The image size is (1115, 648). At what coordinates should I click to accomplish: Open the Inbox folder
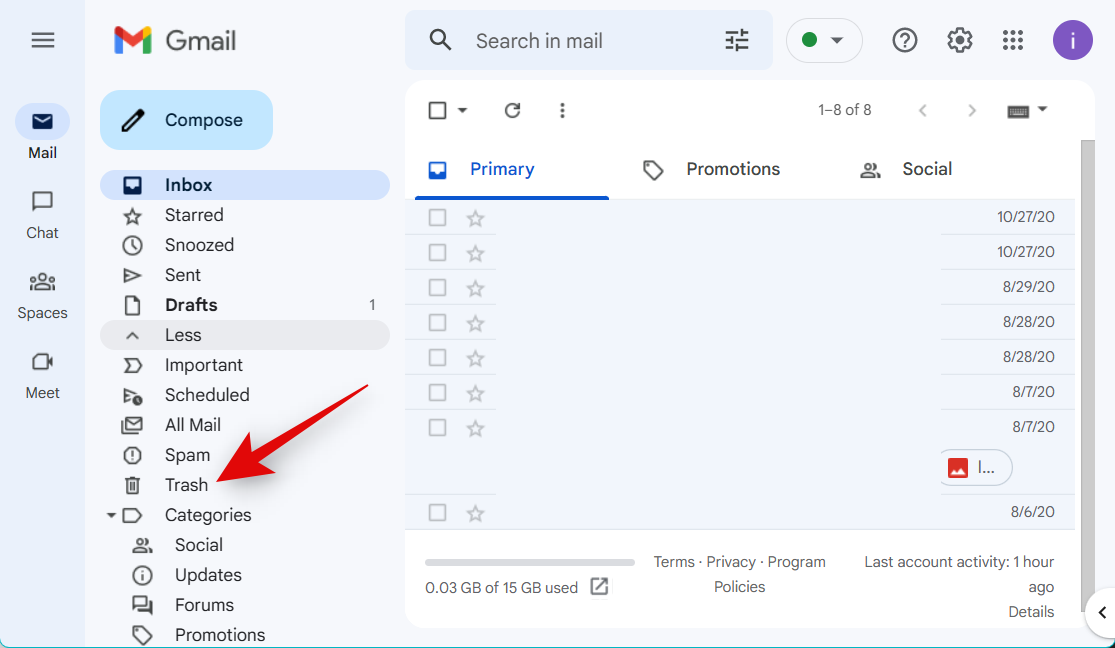click(245, 185)
